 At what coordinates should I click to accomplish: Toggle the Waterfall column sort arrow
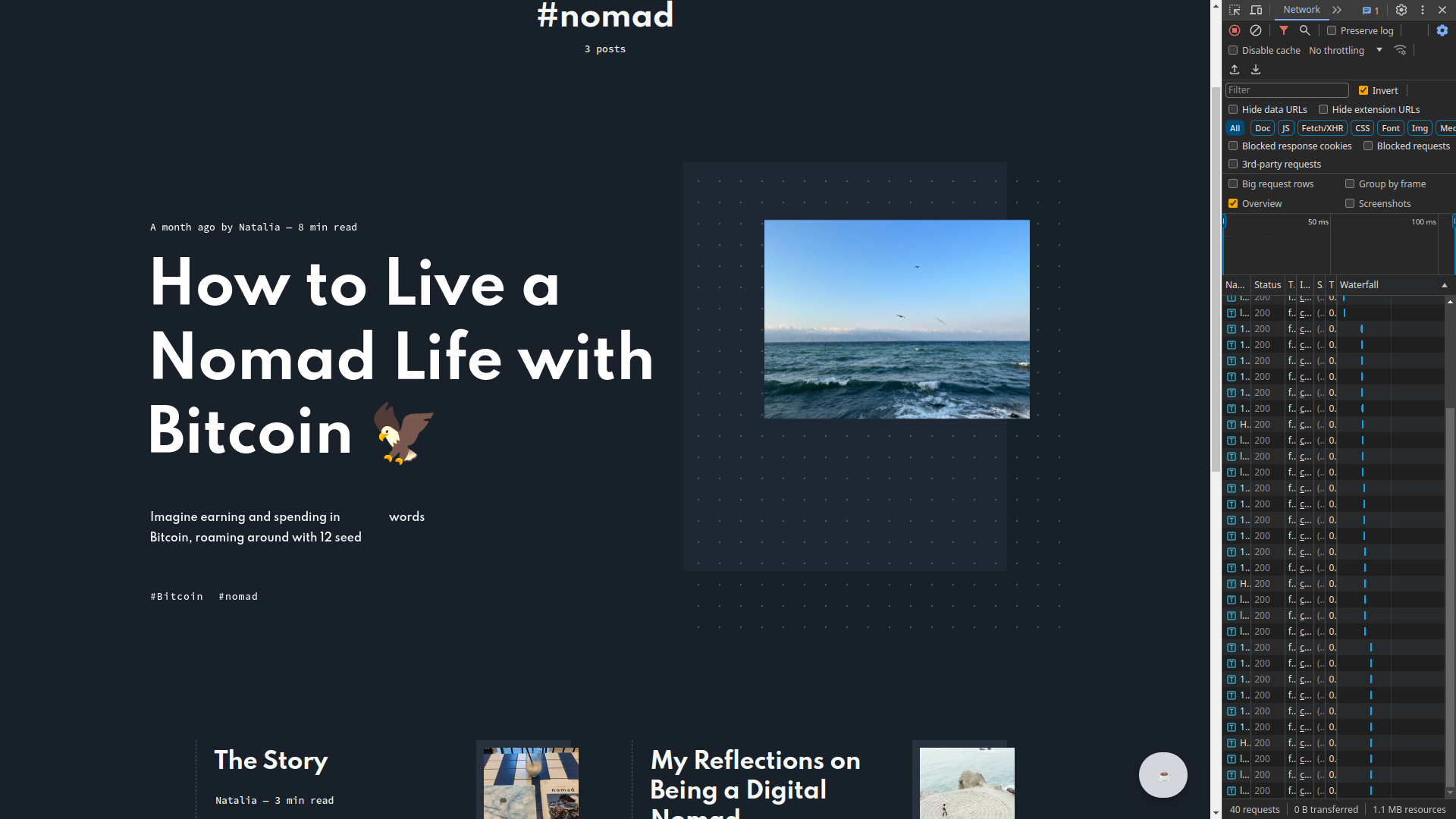1445,285
